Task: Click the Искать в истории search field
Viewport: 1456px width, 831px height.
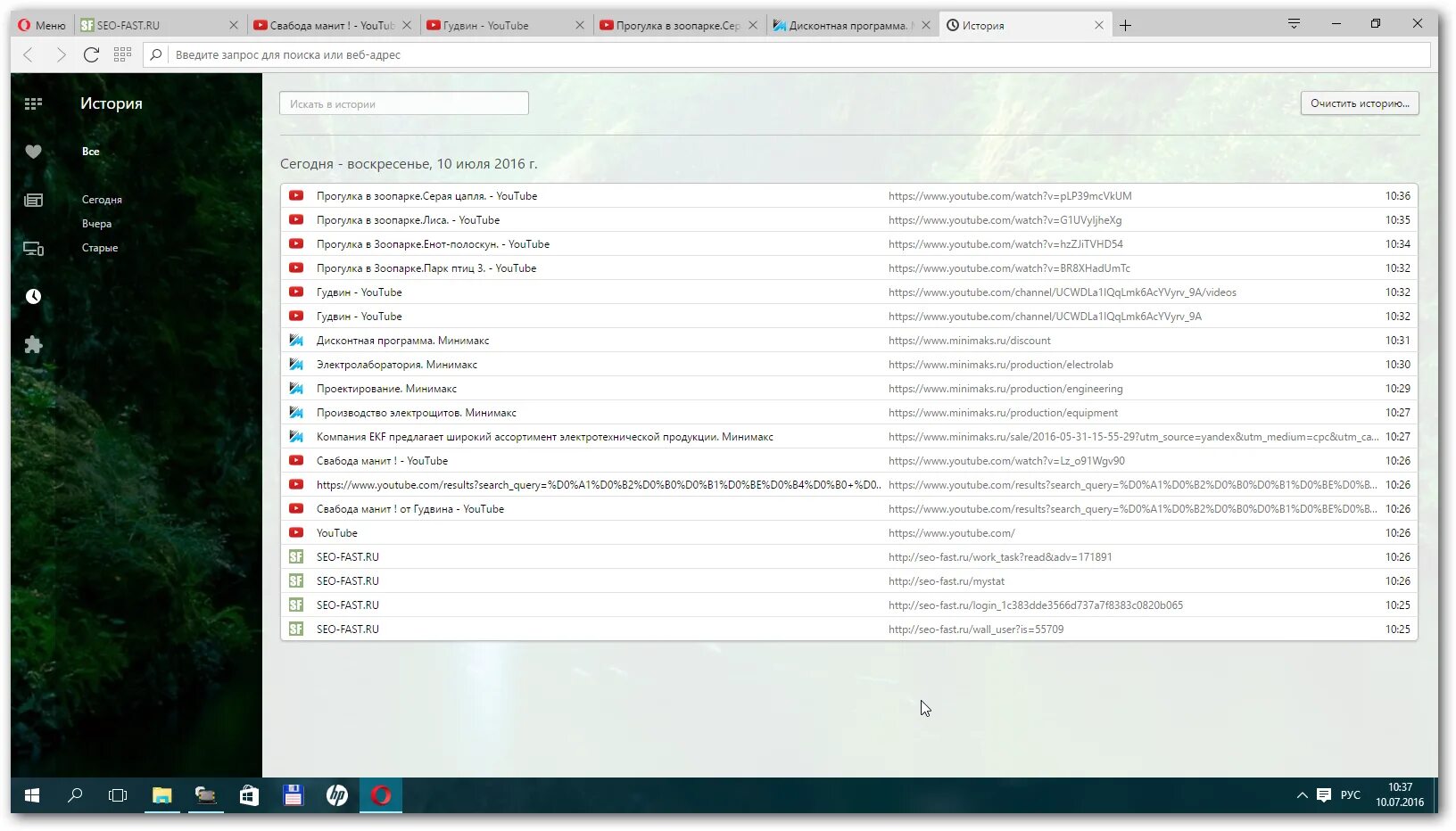Action: click(x=404, y=103)
